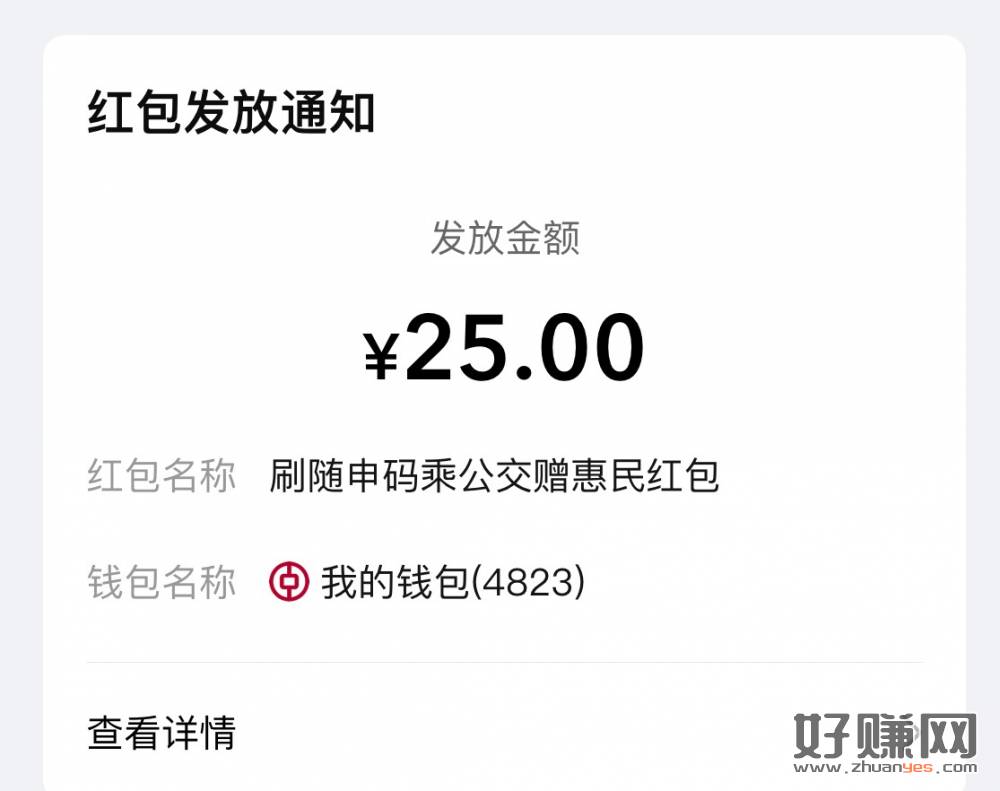Select the 发放金额 label
1000x791 pixels.
(504, 239)
